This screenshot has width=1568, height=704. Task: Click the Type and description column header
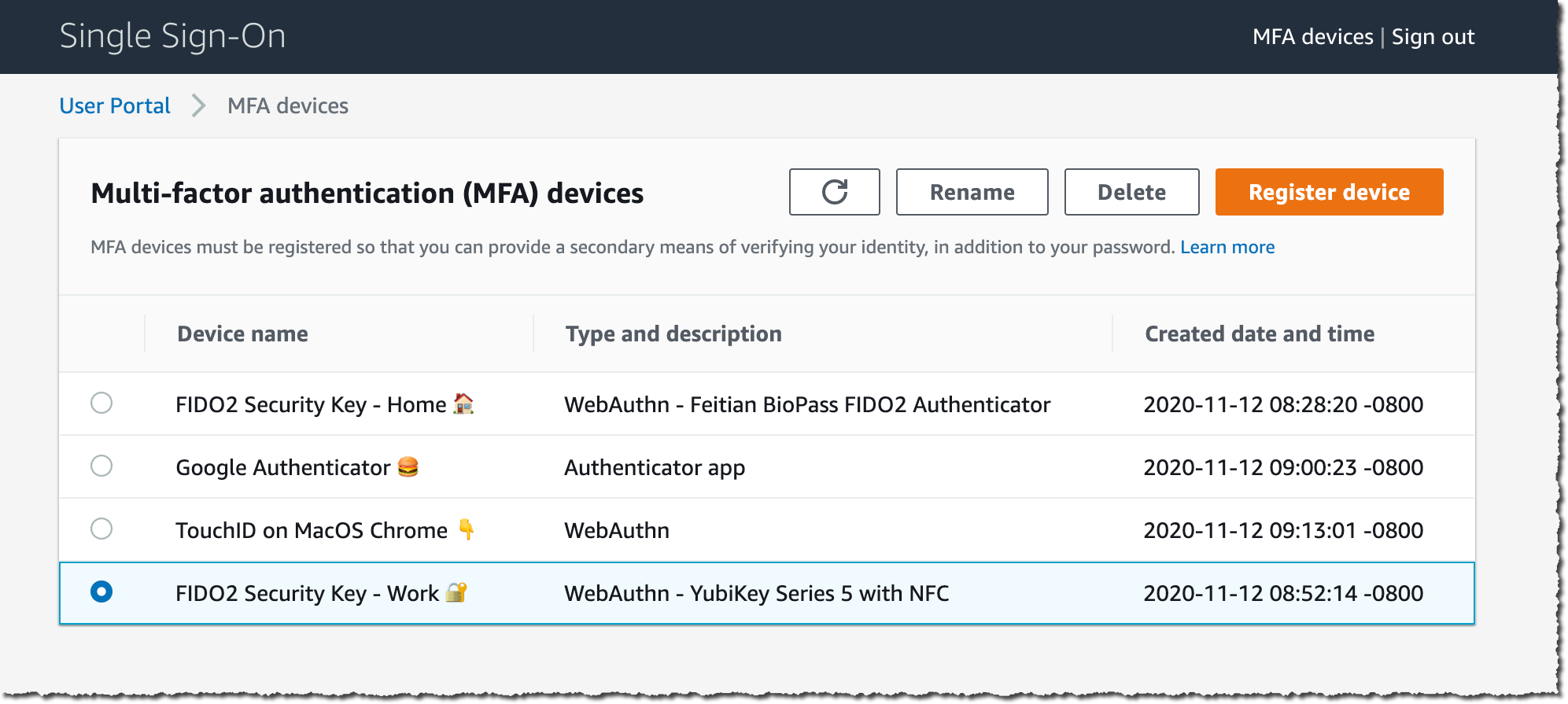click(x=673, y=334)
